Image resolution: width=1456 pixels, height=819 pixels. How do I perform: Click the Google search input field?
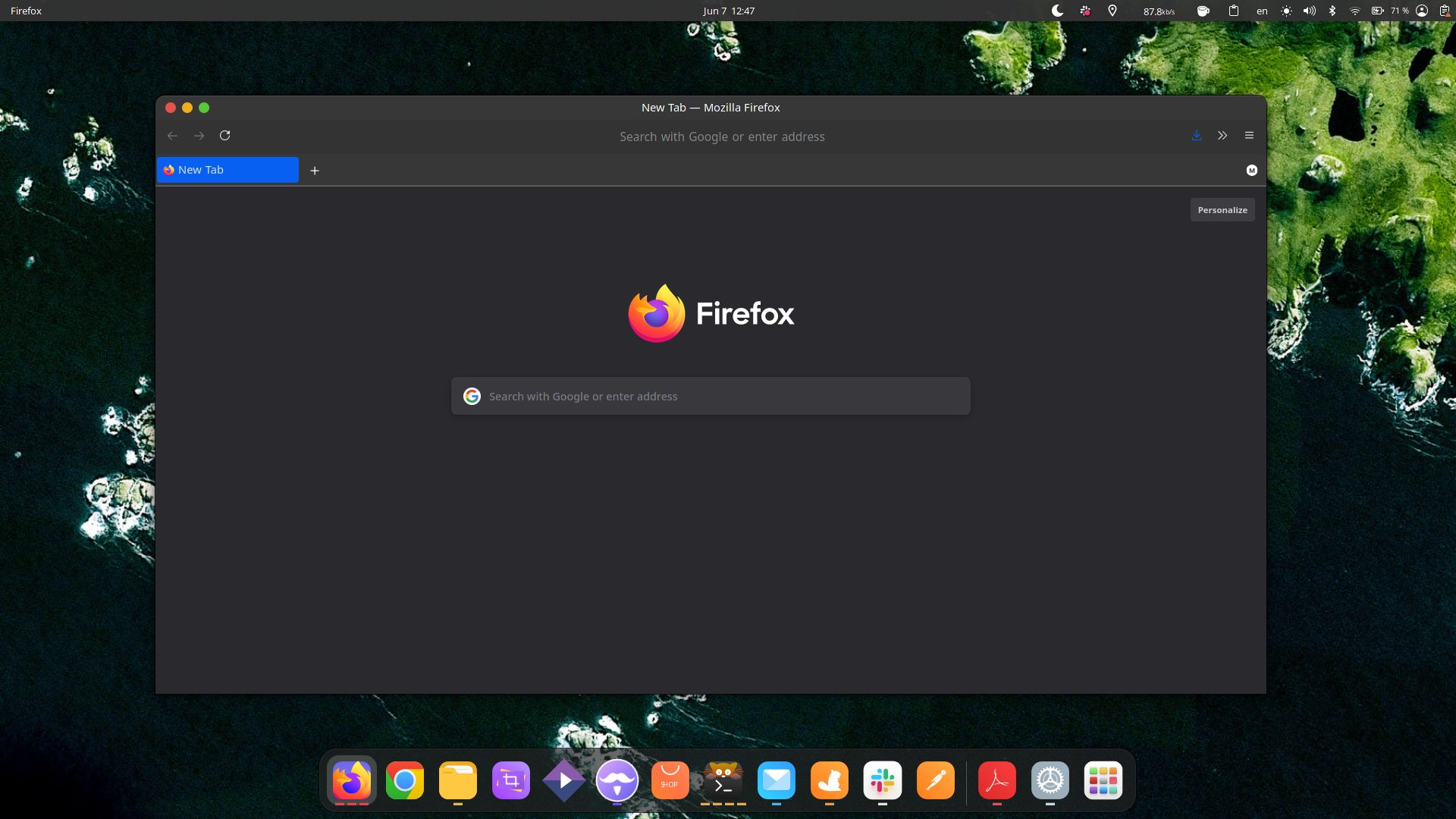tap(710, 395)
